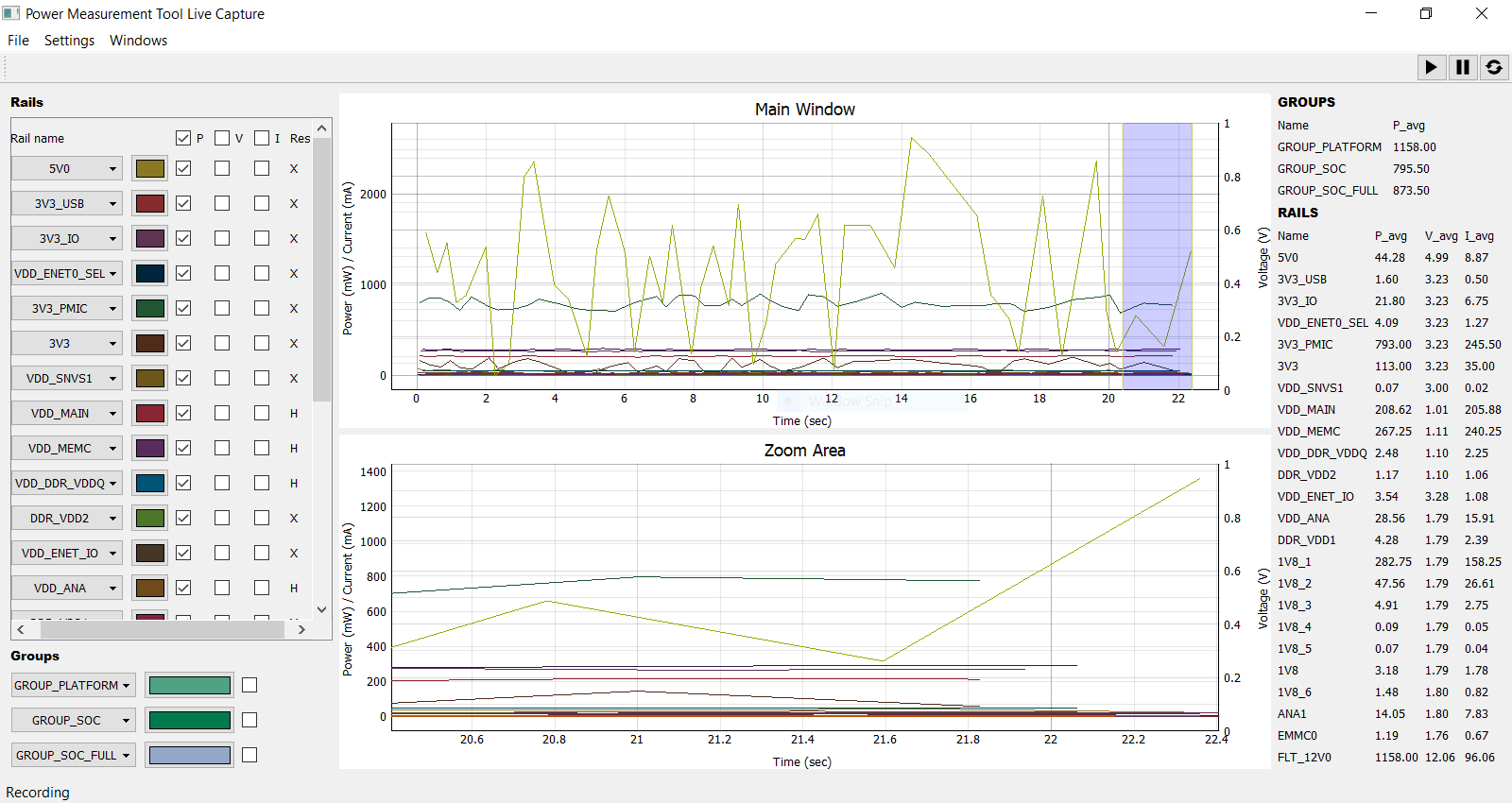The height and width of the screenshot is (803, 1512).
Task: Open the GROUP_SOC group dropdown
Action: pos(74,720)
